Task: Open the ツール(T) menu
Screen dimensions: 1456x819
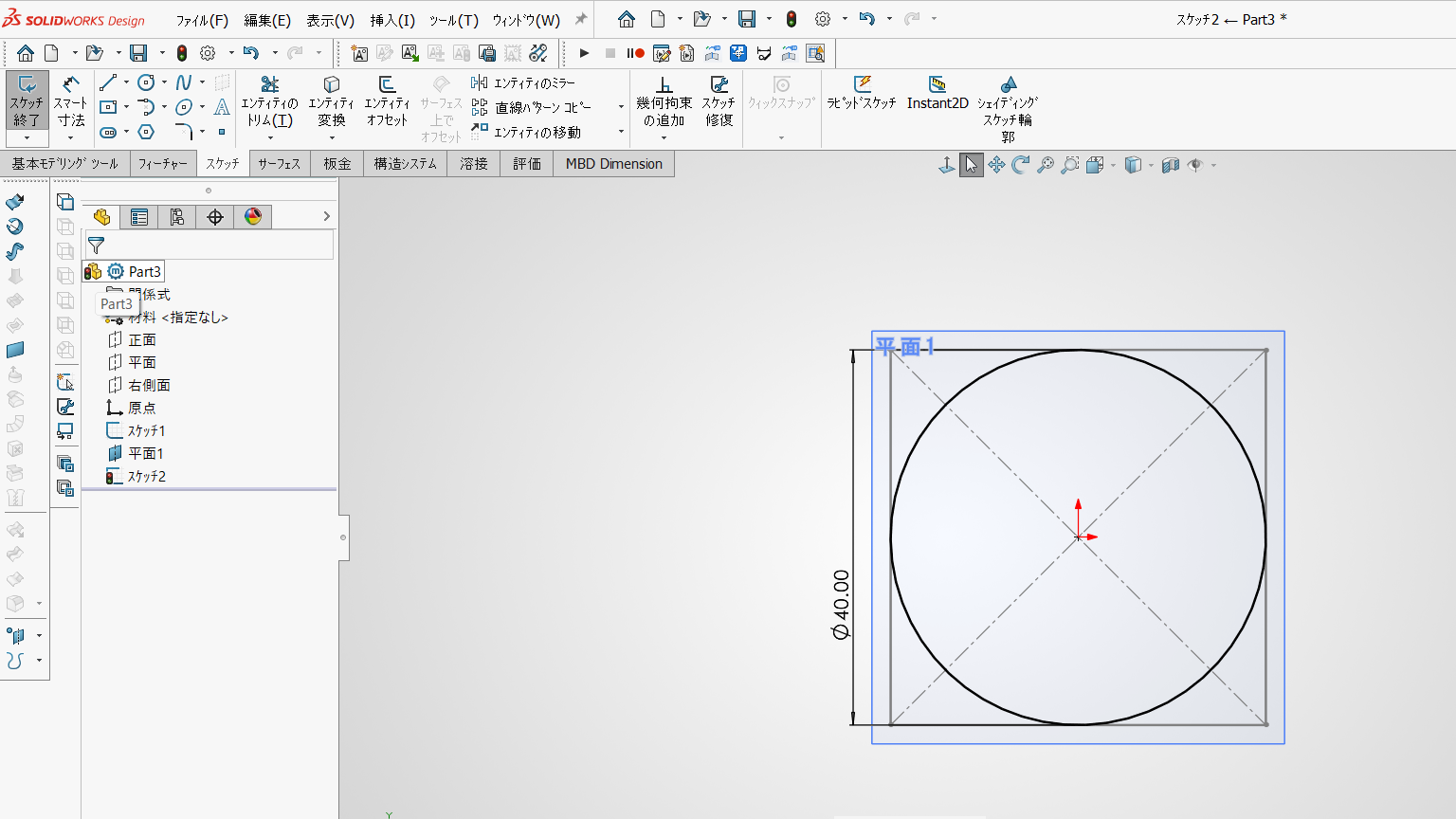Action: [x=454, y=20]
